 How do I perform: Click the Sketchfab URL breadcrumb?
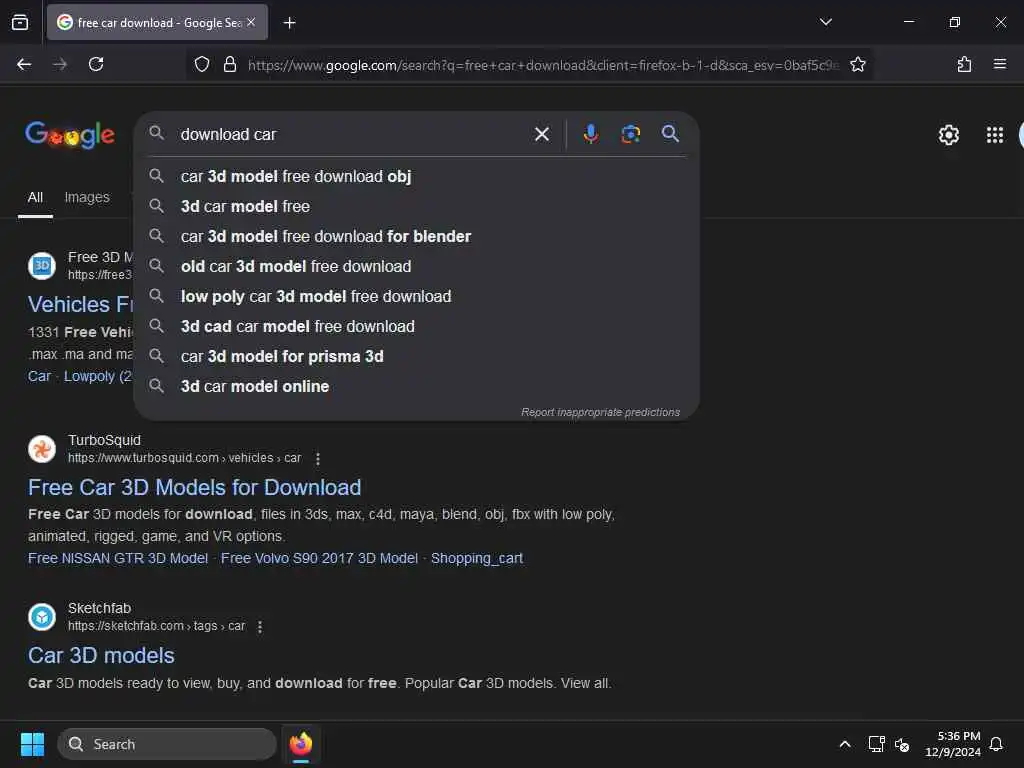click(156, 626)
